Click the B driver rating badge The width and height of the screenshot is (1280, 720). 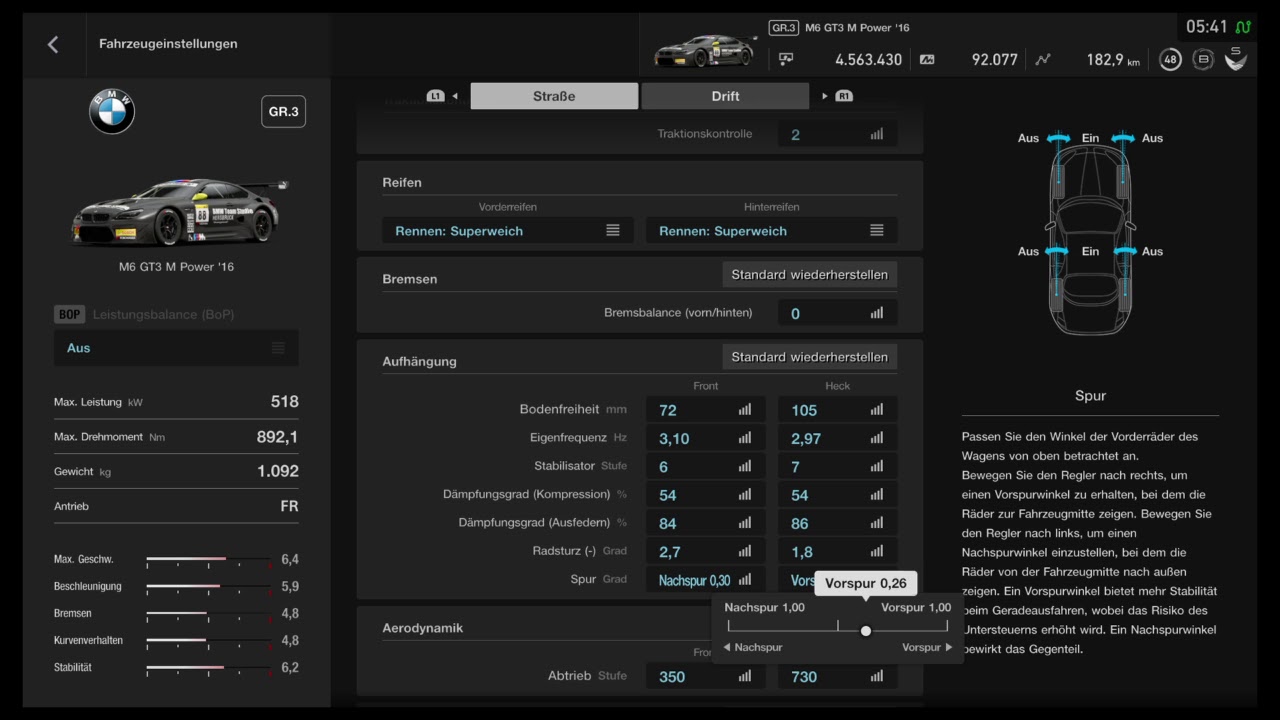pos(1204,59)
